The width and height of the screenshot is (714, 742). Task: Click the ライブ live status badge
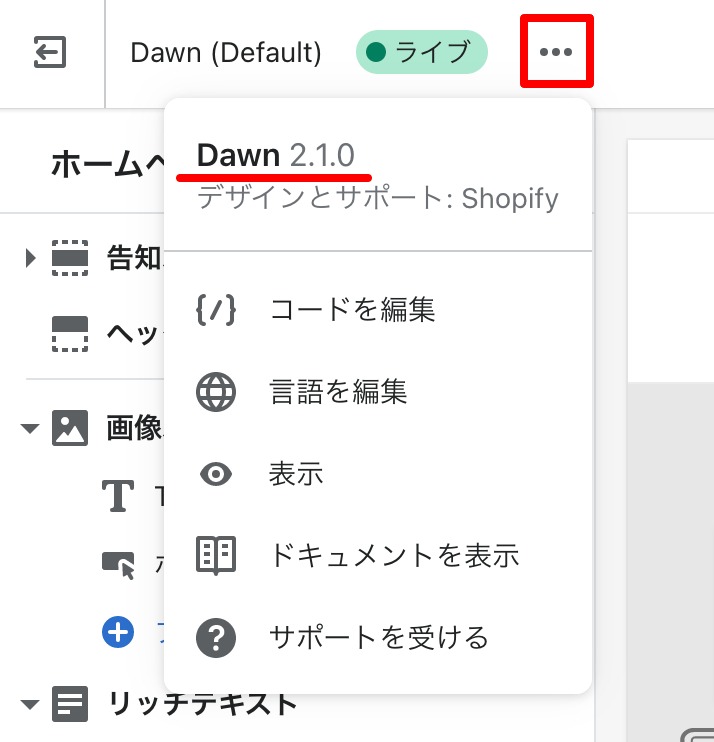coord(422,52)
